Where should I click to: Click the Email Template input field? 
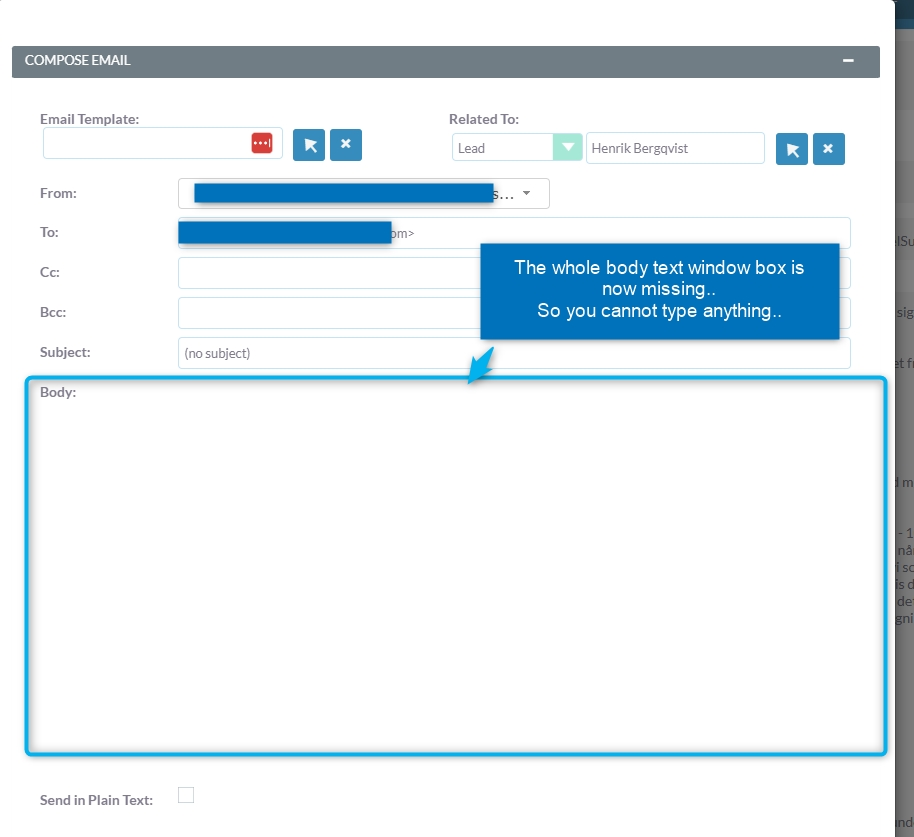145,143
